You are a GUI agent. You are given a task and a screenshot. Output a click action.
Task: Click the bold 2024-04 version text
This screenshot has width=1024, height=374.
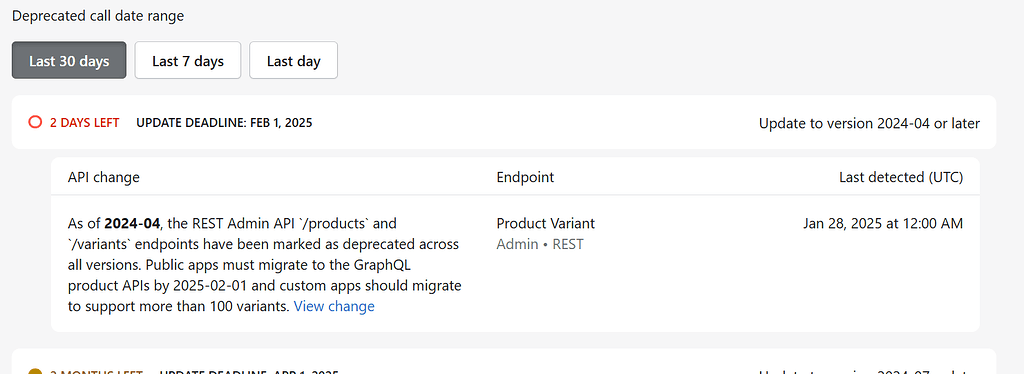[x=132, y=223]
